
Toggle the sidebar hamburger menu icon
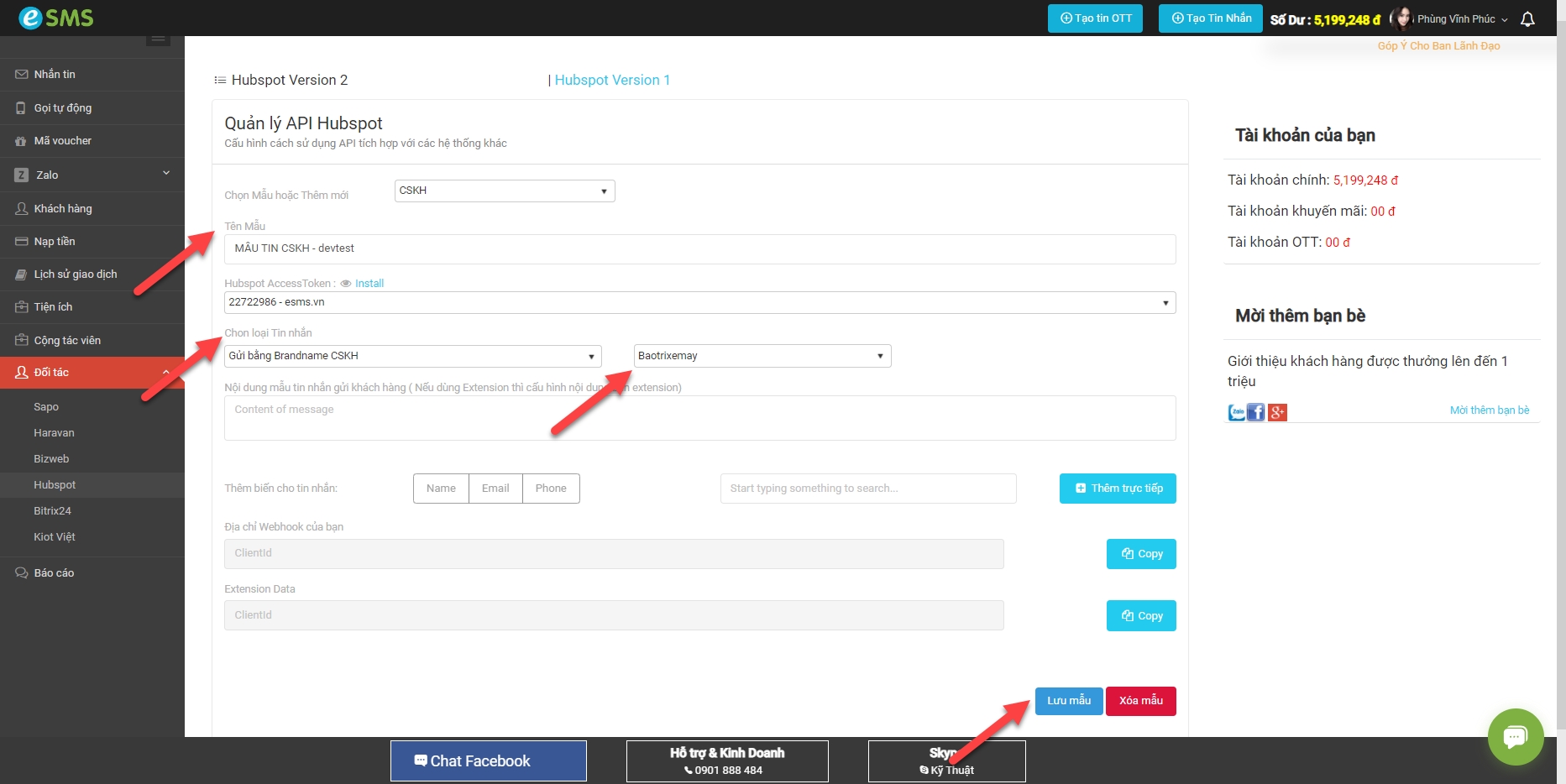[x=158, y=39]
